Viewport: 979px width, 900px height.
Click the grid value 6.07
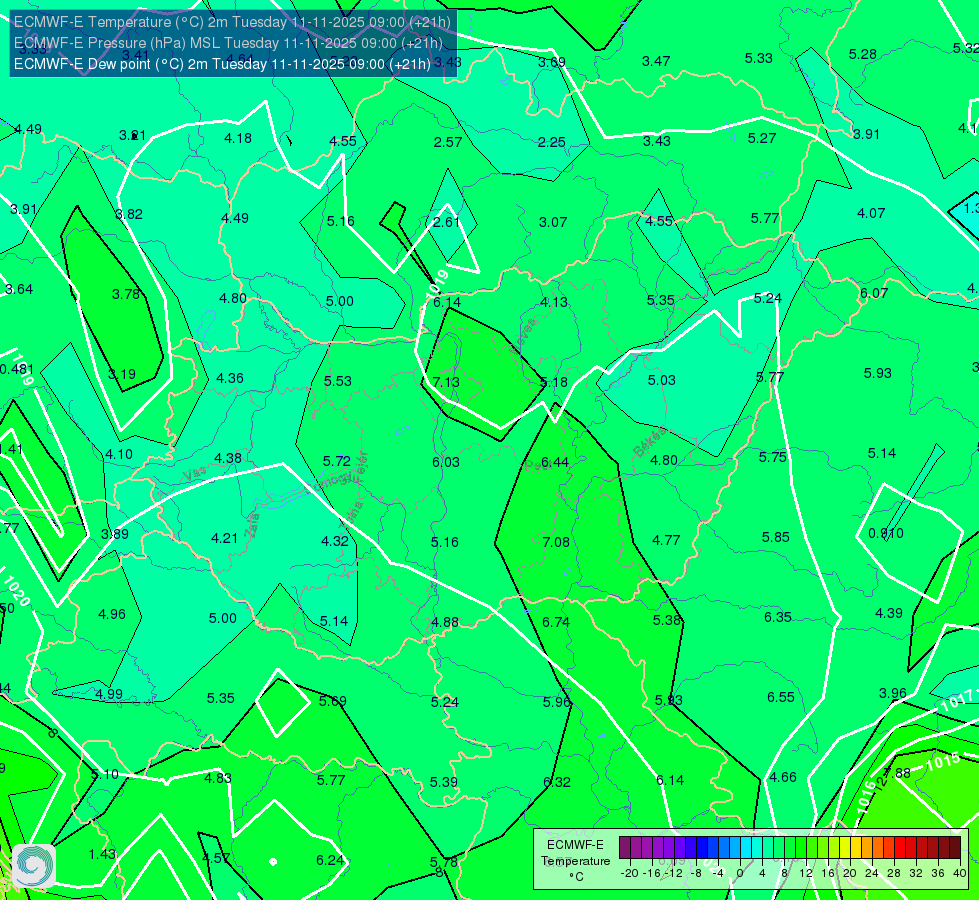[x=873, y=293]
